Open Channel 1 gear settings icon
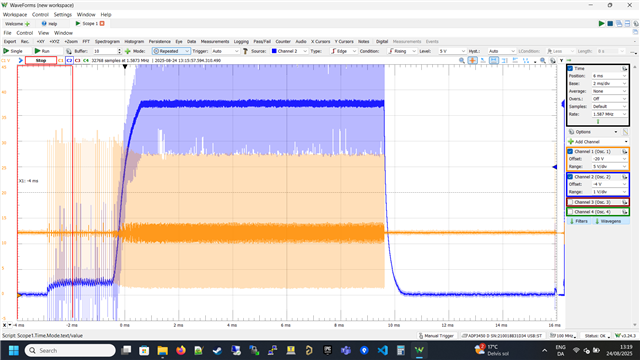This screenshot has width=640, height=360. coord(624,151)
